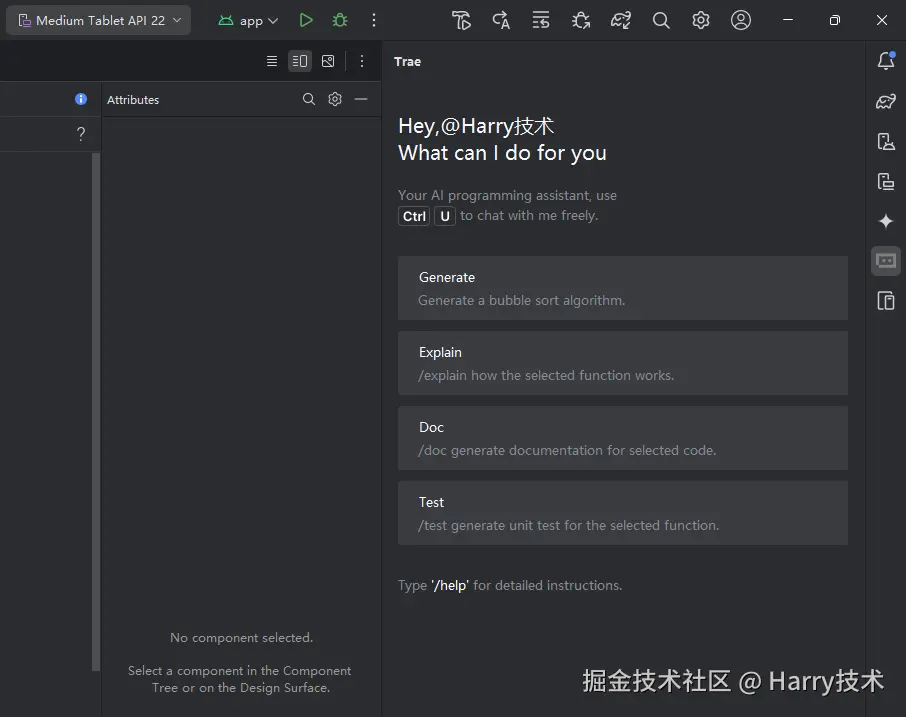Click the Attributes panel title
The image size is (906, 717).
133,100
